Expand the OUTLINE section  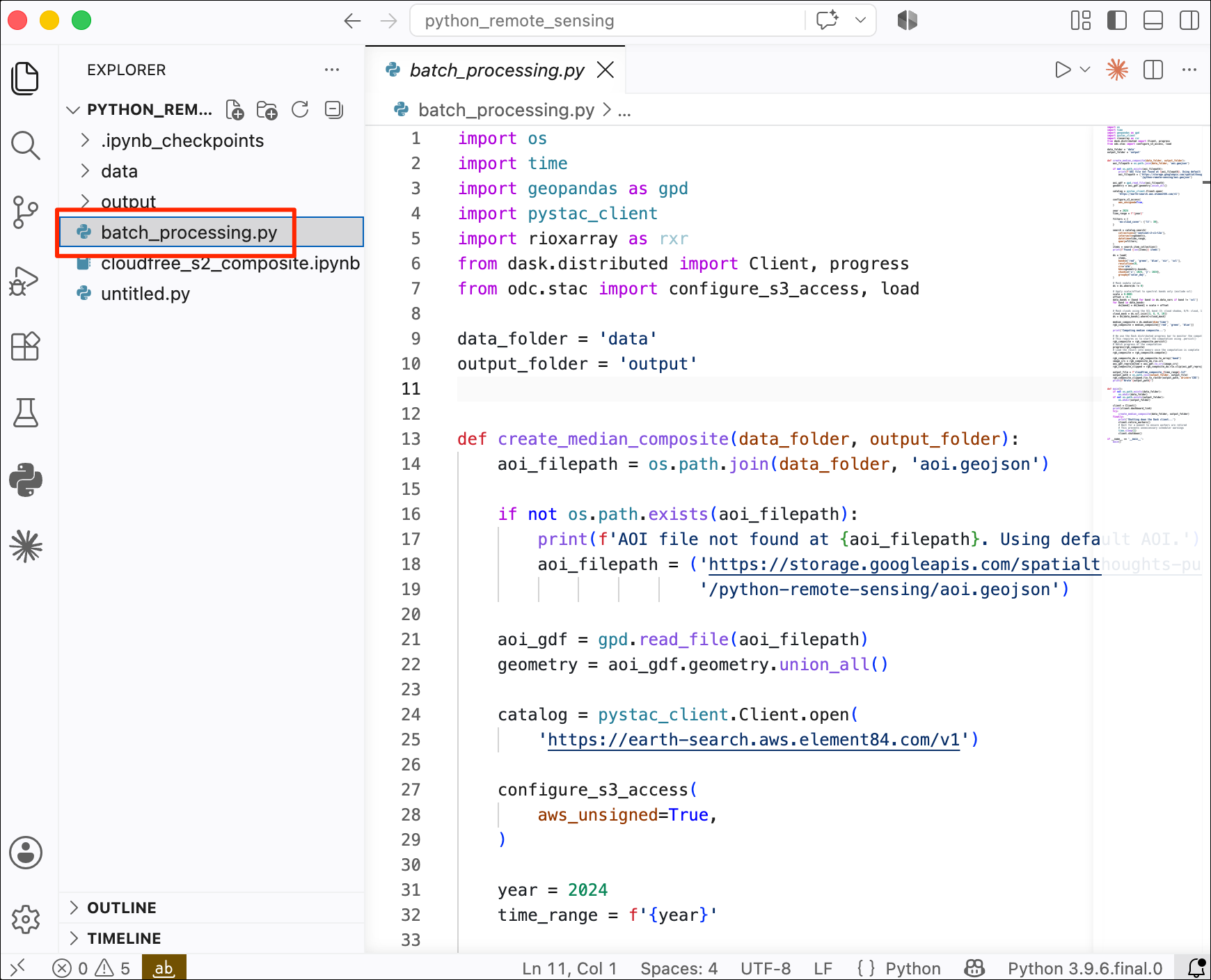click(212, 908)
